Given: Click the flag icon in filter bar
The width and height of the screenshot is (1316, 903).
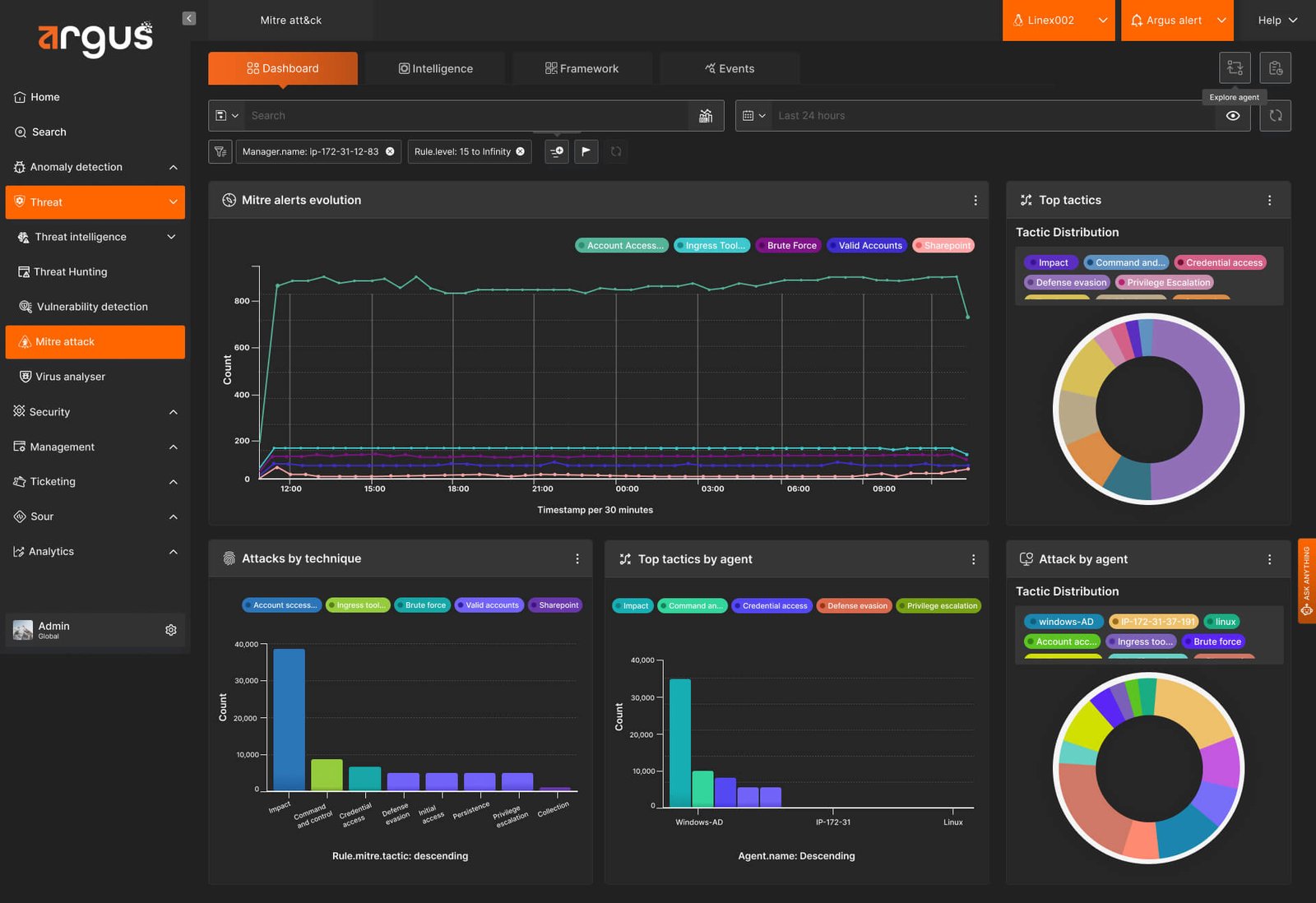Looking at the screenshot, I should click(586, 151).
